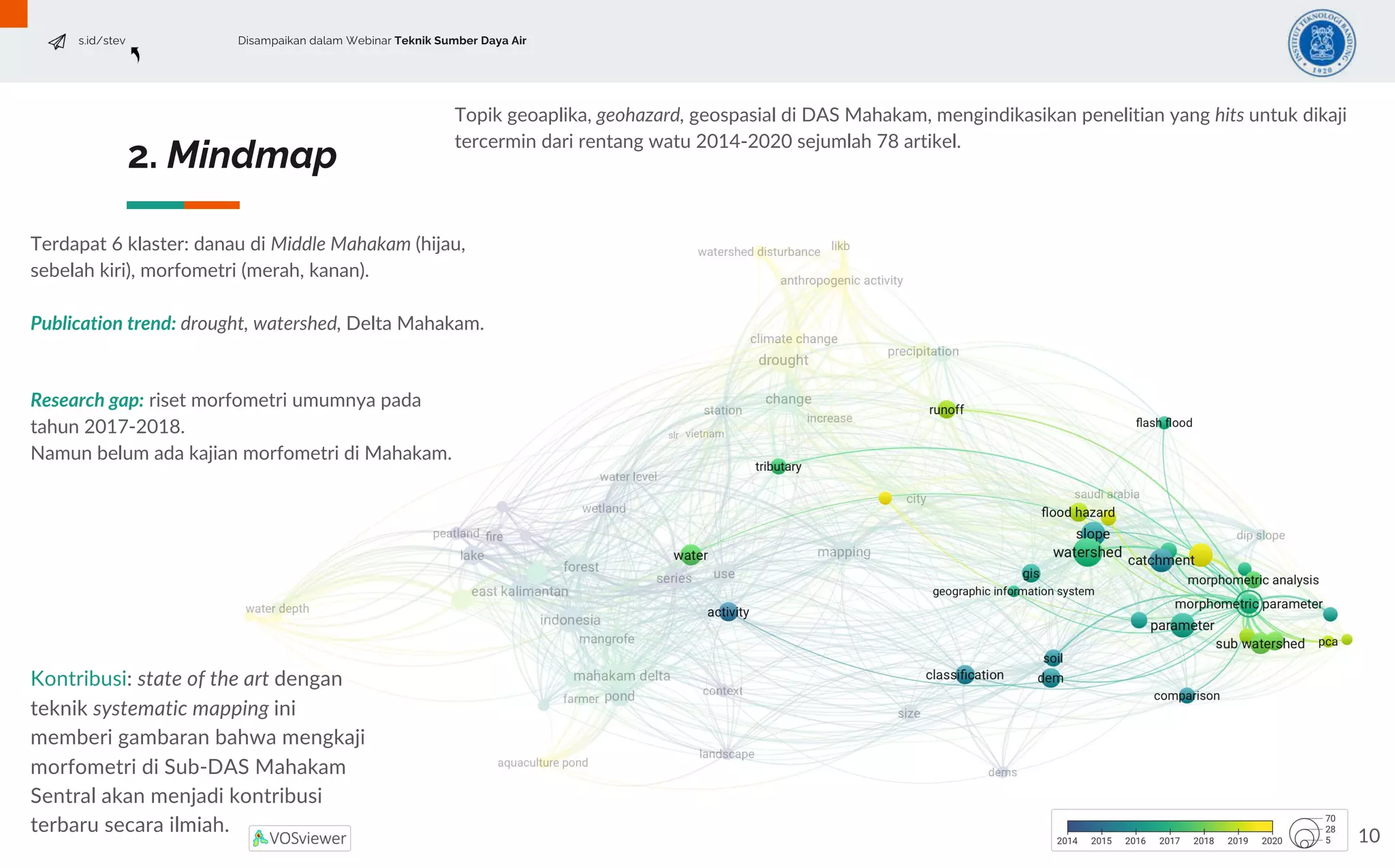Select the runoff node in map
Viewport: 1395px width, 868px height.
pos(946,409)
